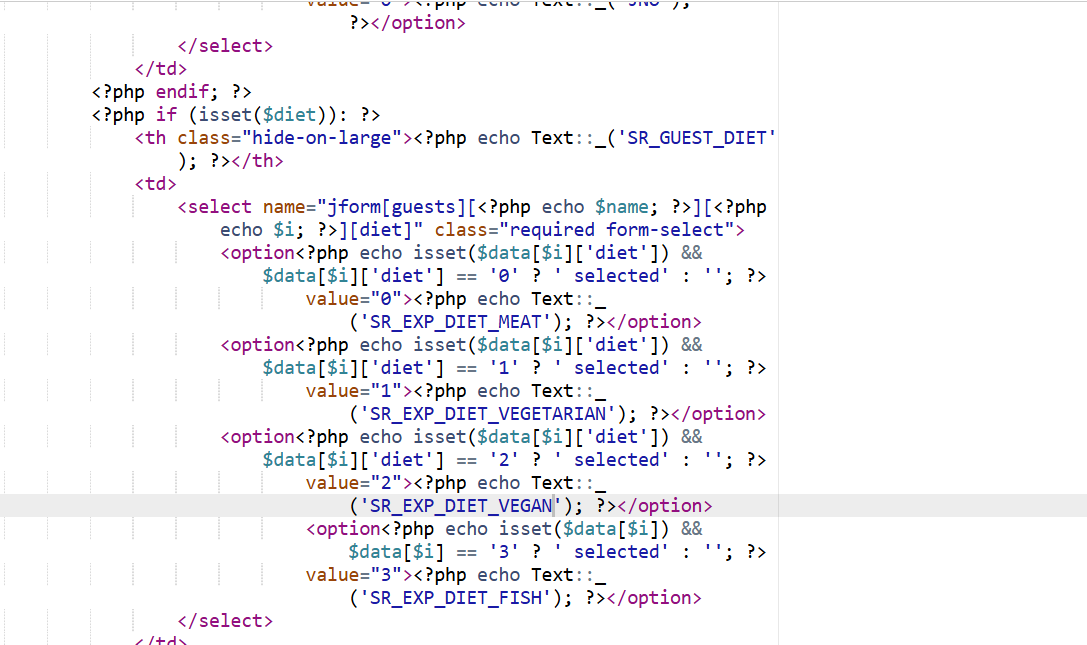Click the '3' comparison value string
This screenshot has width=1087, height=645.
[x=504, y=552]
